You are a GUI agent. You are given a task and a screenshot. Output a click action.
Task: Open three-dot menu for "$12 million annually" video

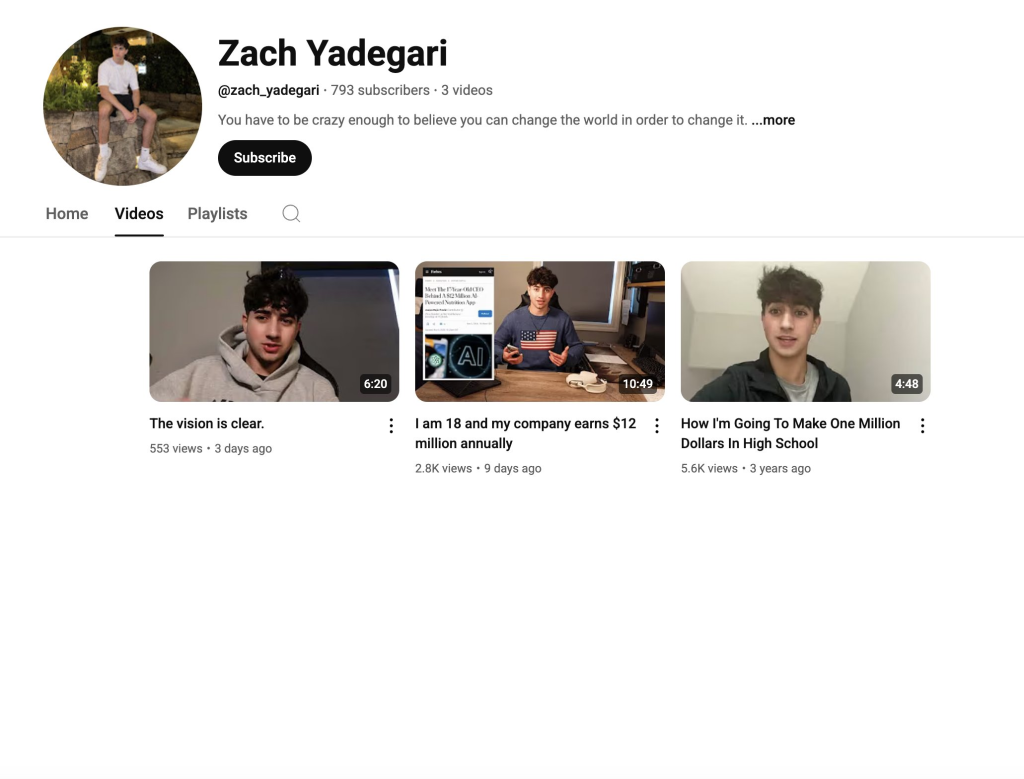click(657, 426)
